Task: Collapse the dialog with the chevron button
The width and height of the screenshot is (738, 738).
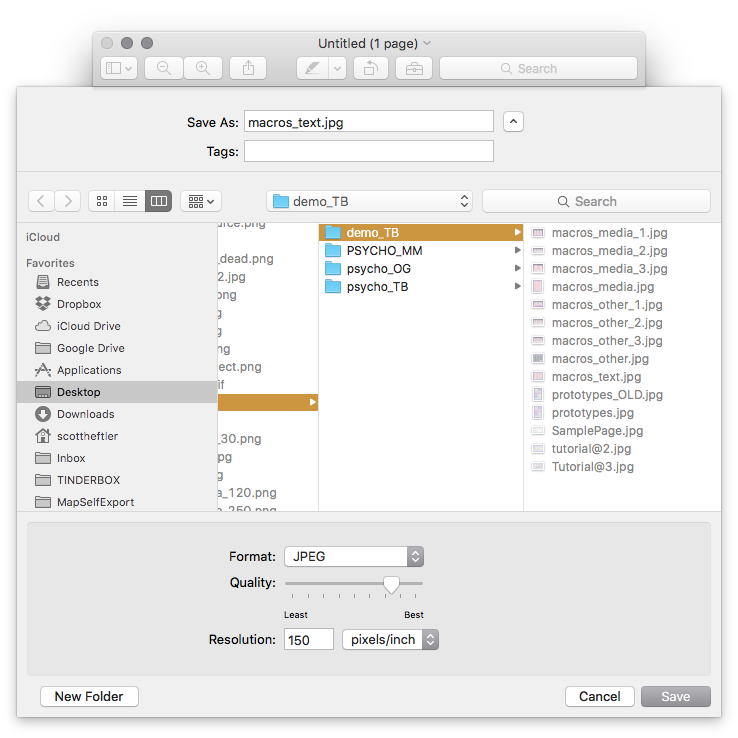Action: coord(513,122)
